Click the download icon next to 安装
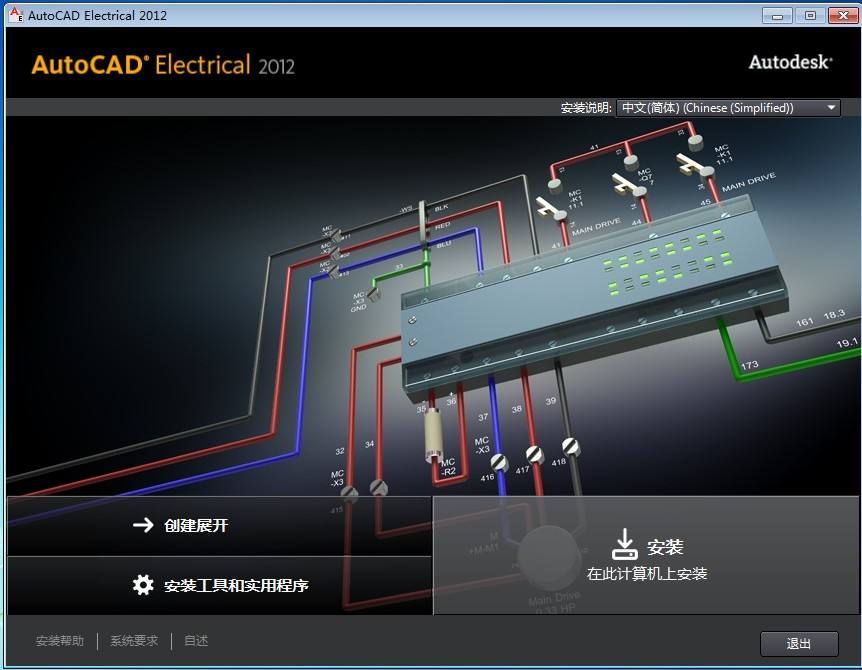This screenshot has height=670, width=862. pos(625,544)
